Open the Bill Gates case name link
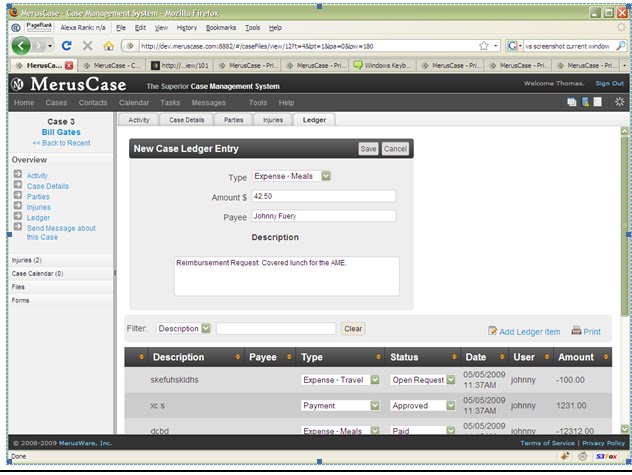 click(61, 132)
